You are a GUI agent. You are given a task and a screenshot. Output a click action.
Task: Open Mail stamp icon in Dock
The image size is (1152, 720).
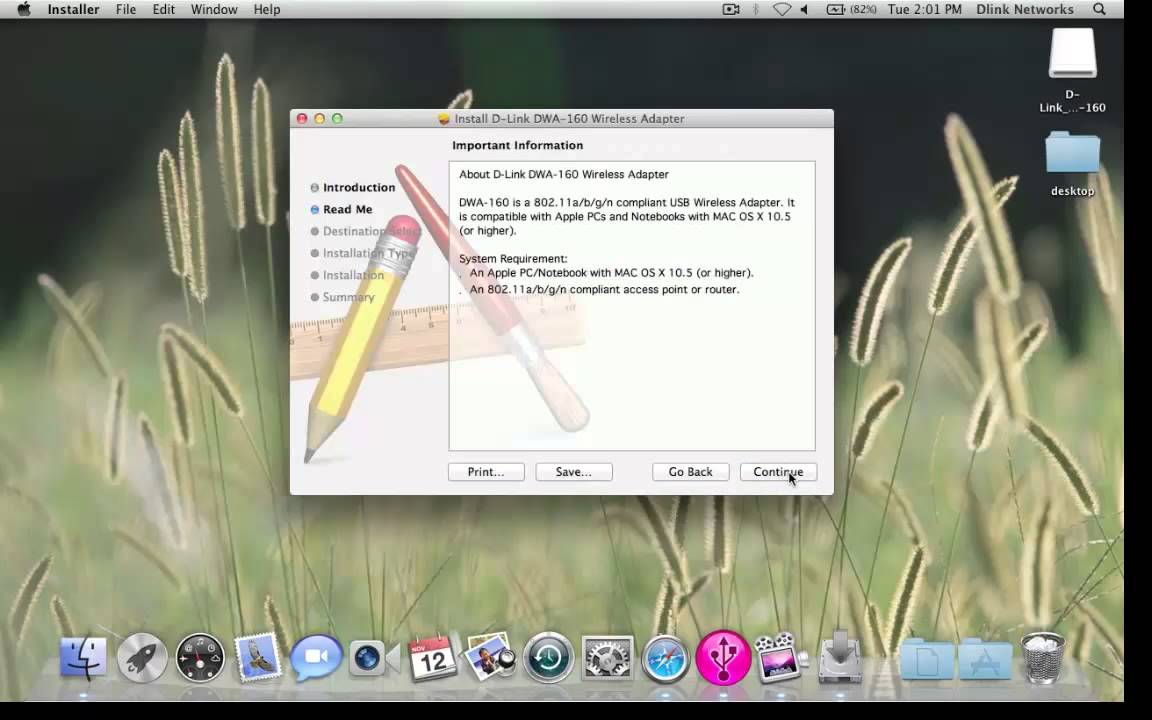pos(257,656)
